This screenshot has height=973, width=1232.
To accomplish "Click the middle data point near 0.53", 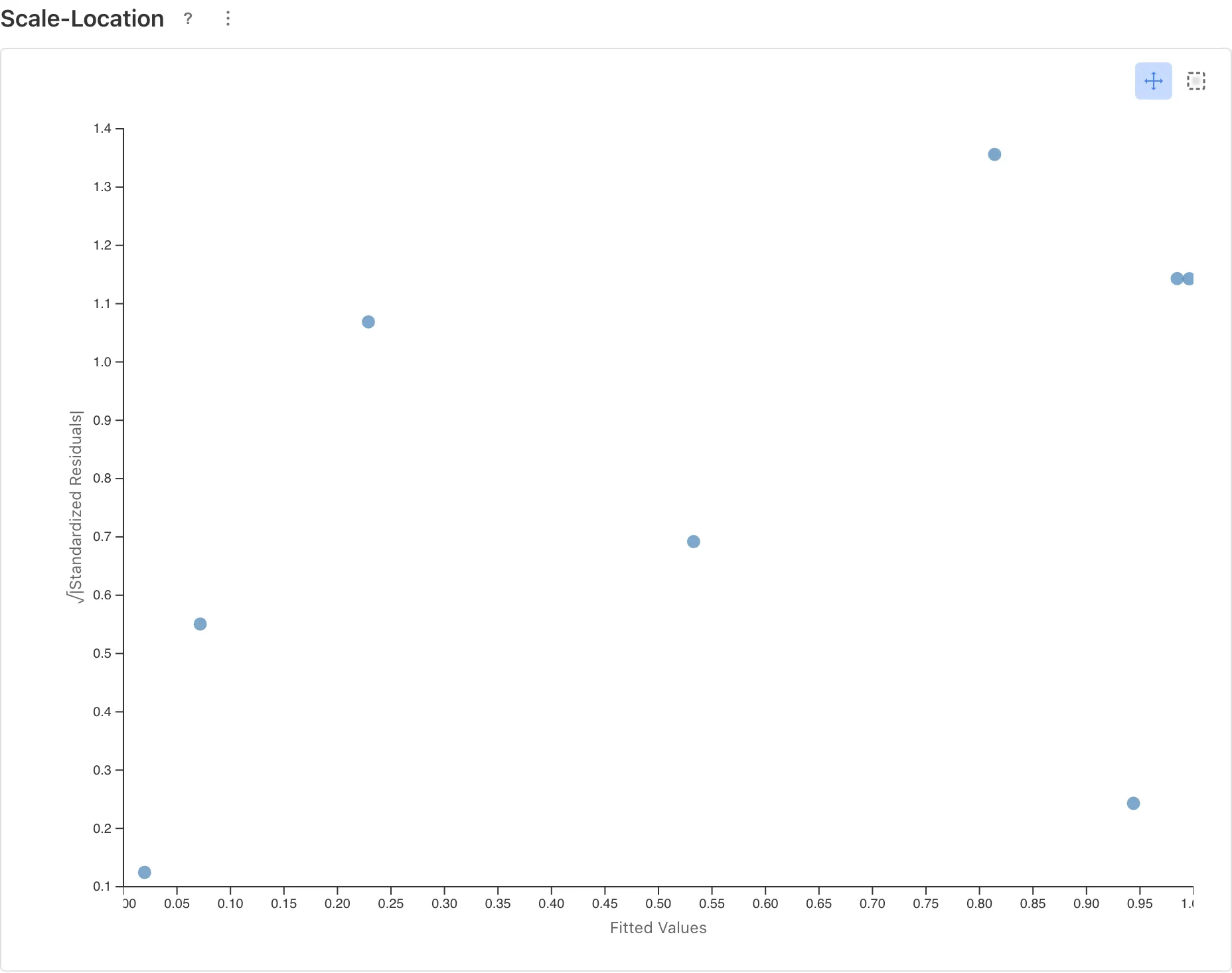I will [x=693, y=542].
